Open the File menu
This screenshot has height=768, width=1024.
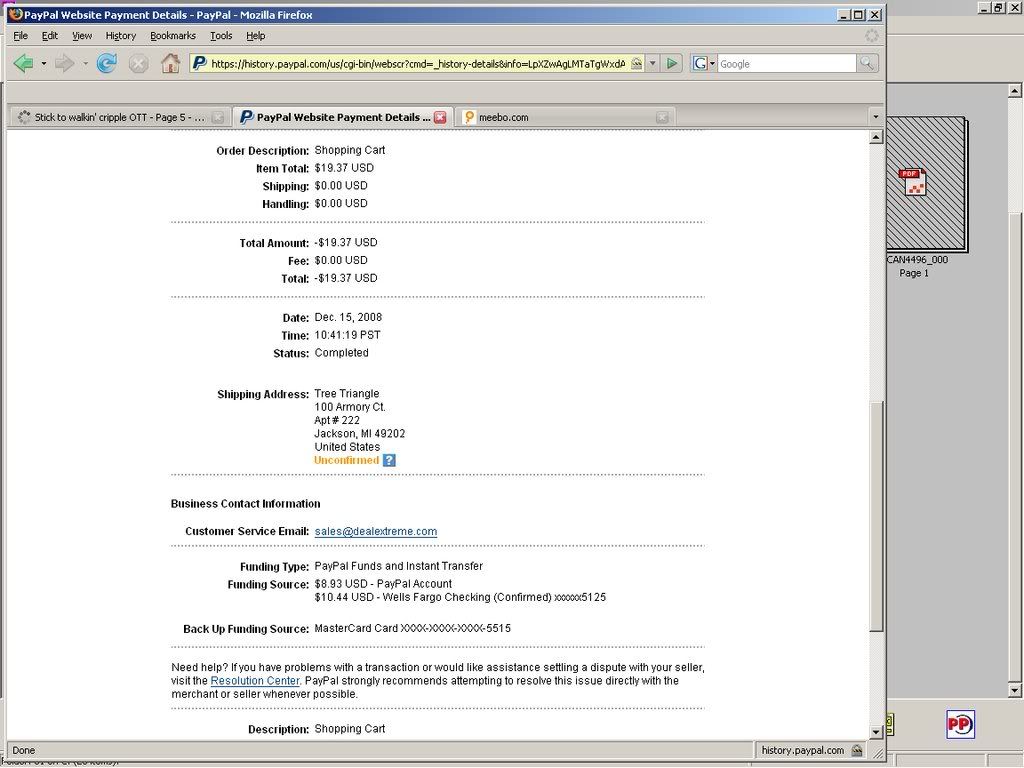click(20, 36)
